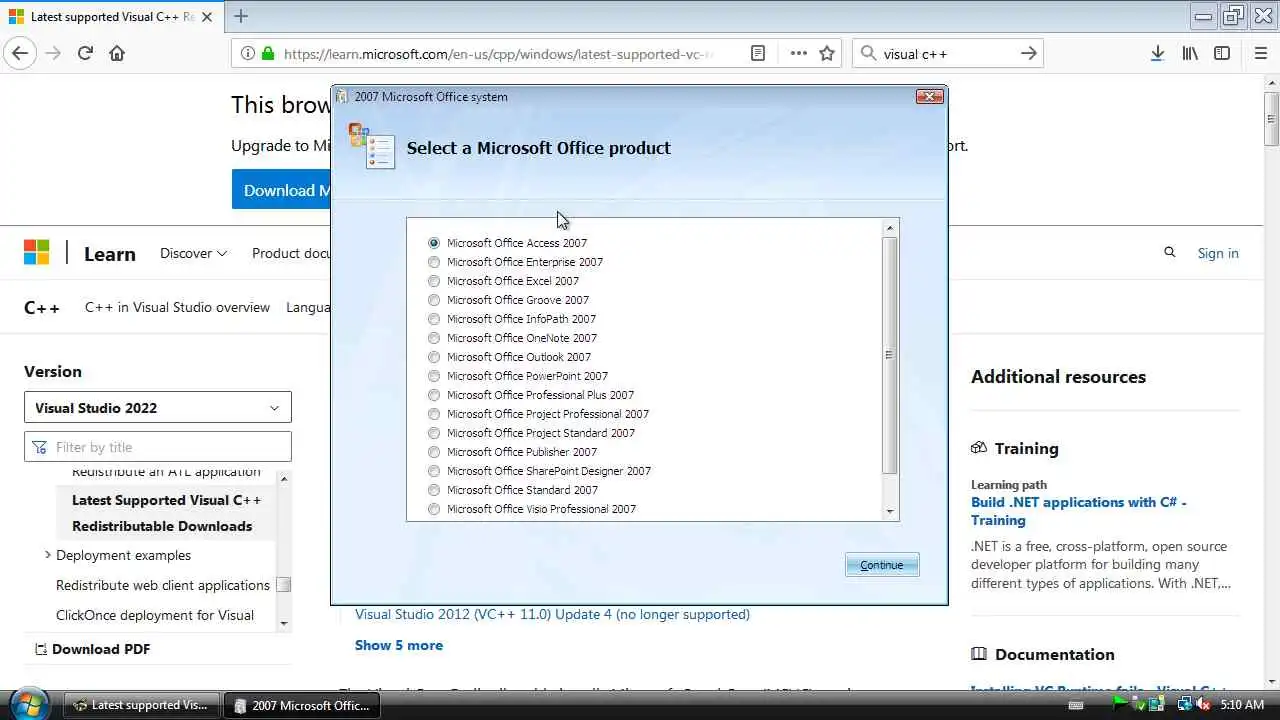Screen dimensions: 1280x720
Task: Click the Microsoft logo on Learn page
Action: 37,253
